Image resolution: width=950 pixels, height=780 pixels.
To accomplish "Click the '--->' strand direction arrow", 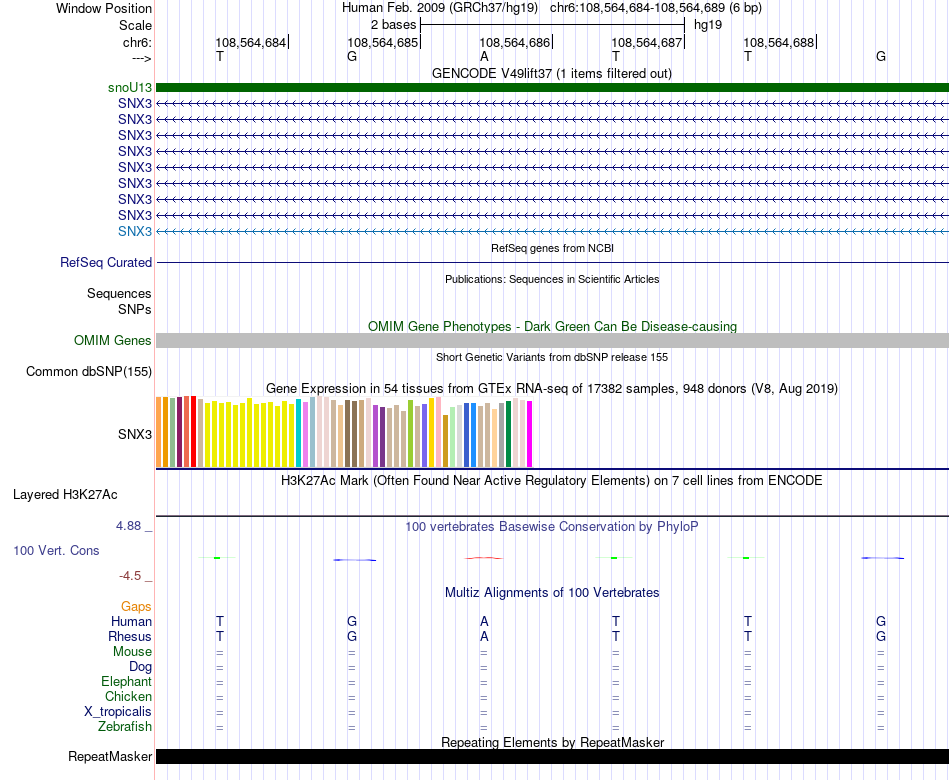I will pyautogui.click(x=142, y=58).
